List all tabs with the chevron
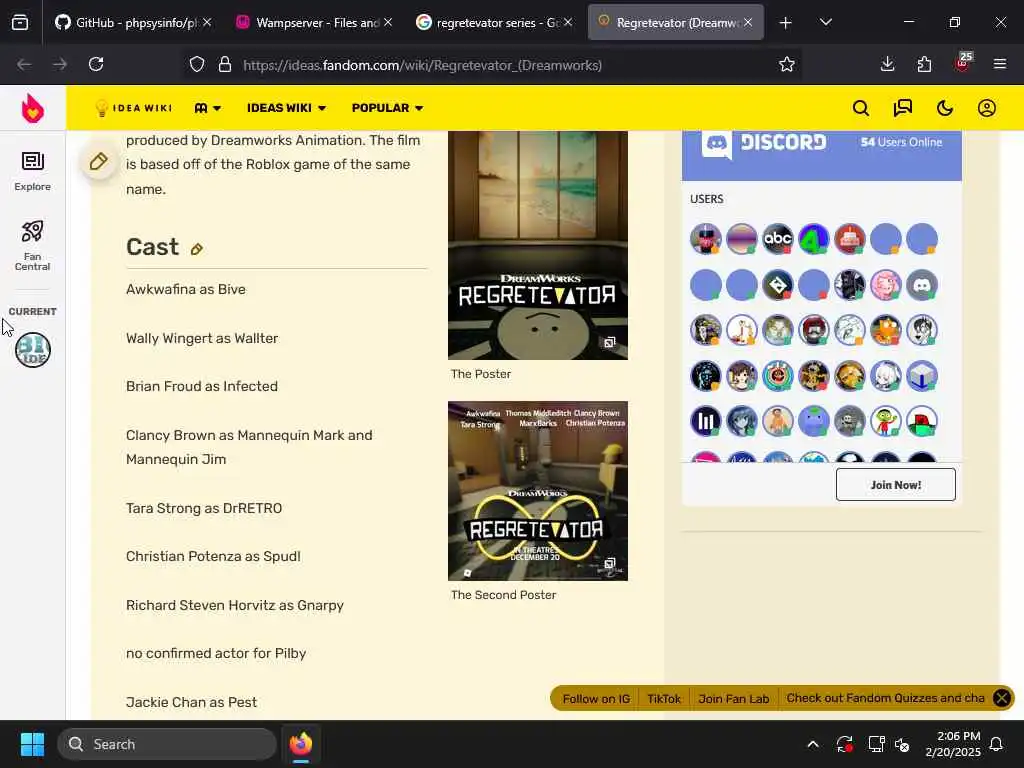This screenshot has height=768, width=1024. point(825,22)
